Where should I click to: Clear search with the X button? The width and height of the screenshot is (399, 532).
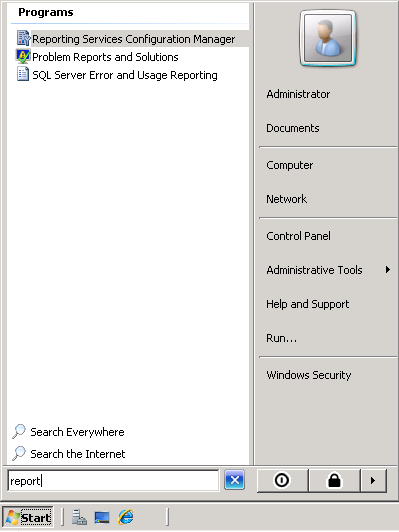[234, 480]
